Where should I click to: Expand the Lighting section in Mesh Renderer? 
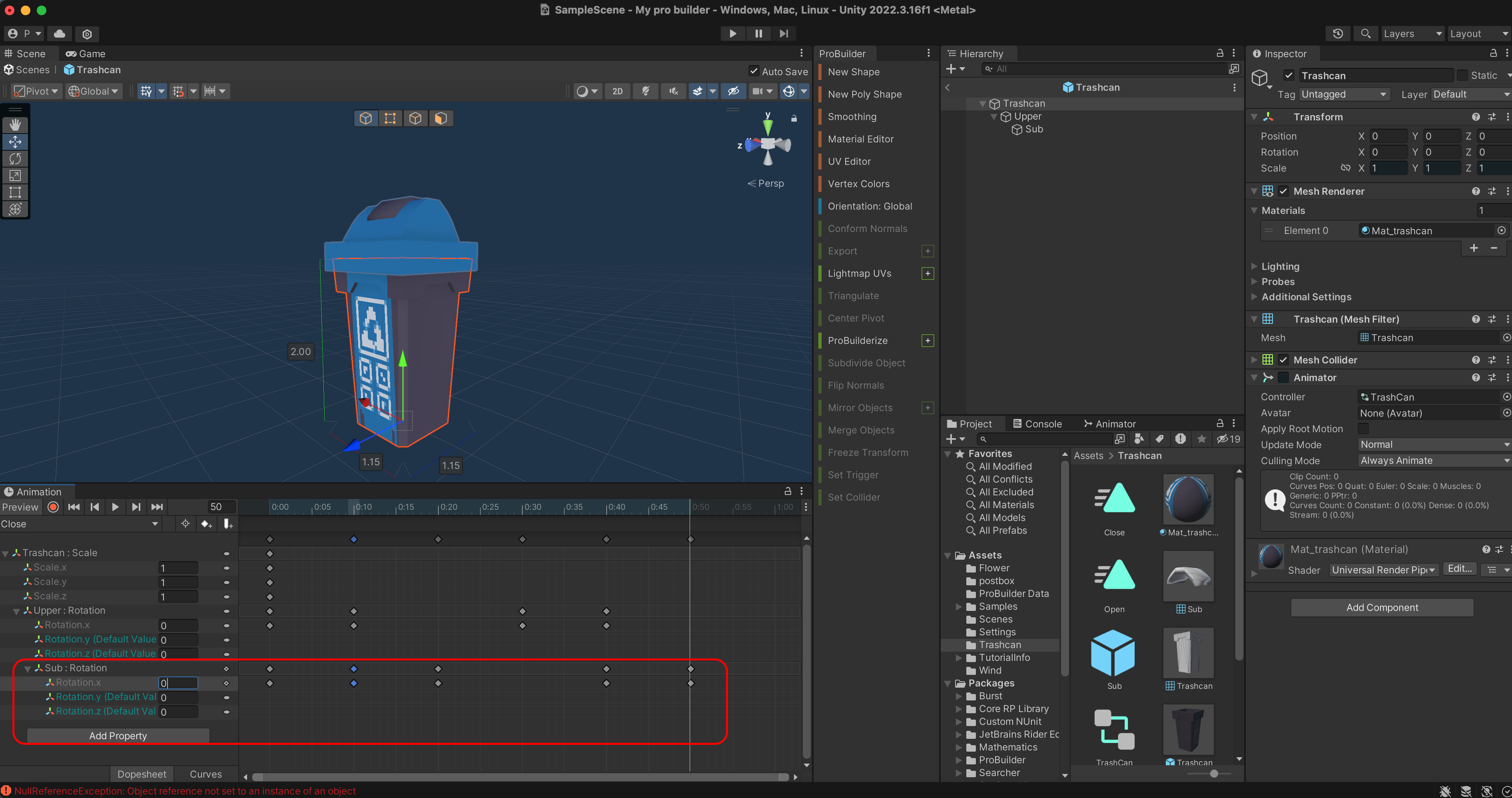pyautogui.click(x=1280, y=266)
